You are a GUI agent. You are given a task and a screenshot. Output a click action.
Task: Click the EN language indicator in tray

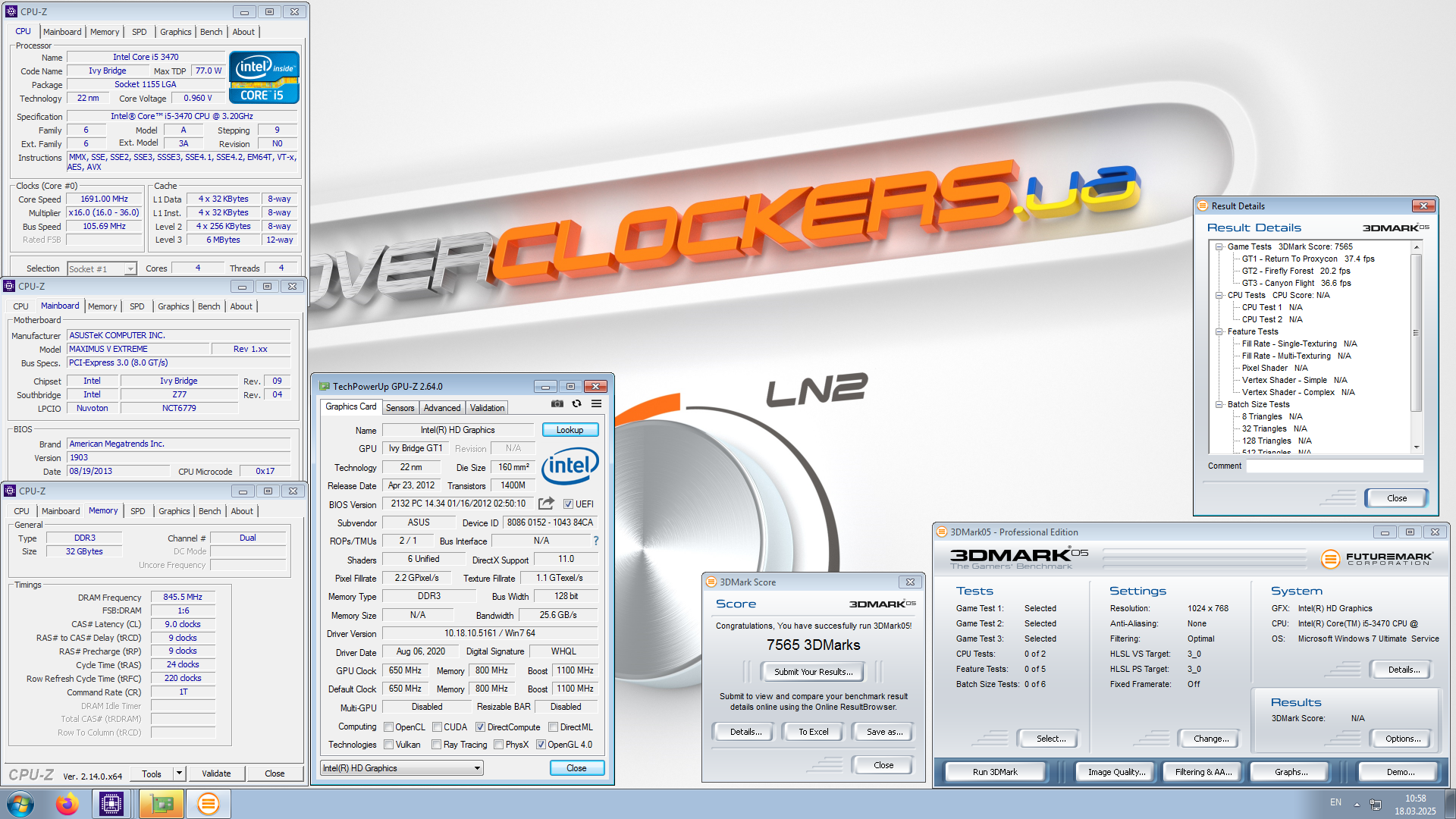[x=1335, y=802]
